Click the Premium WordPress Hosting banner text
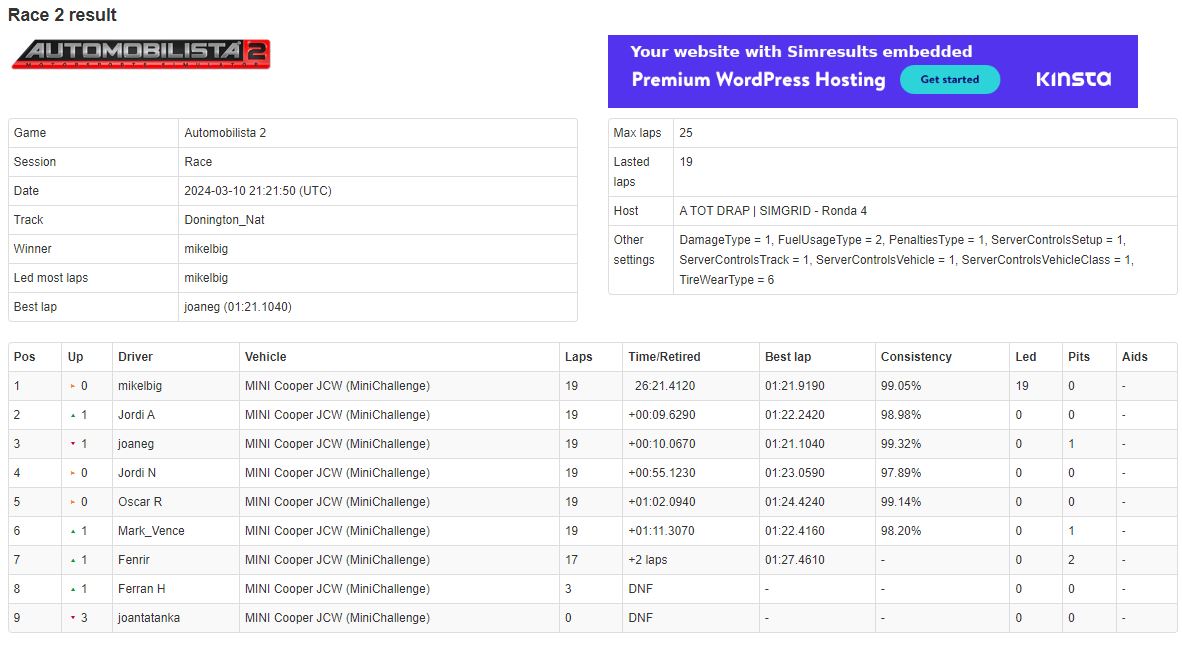 pos(758,79)
